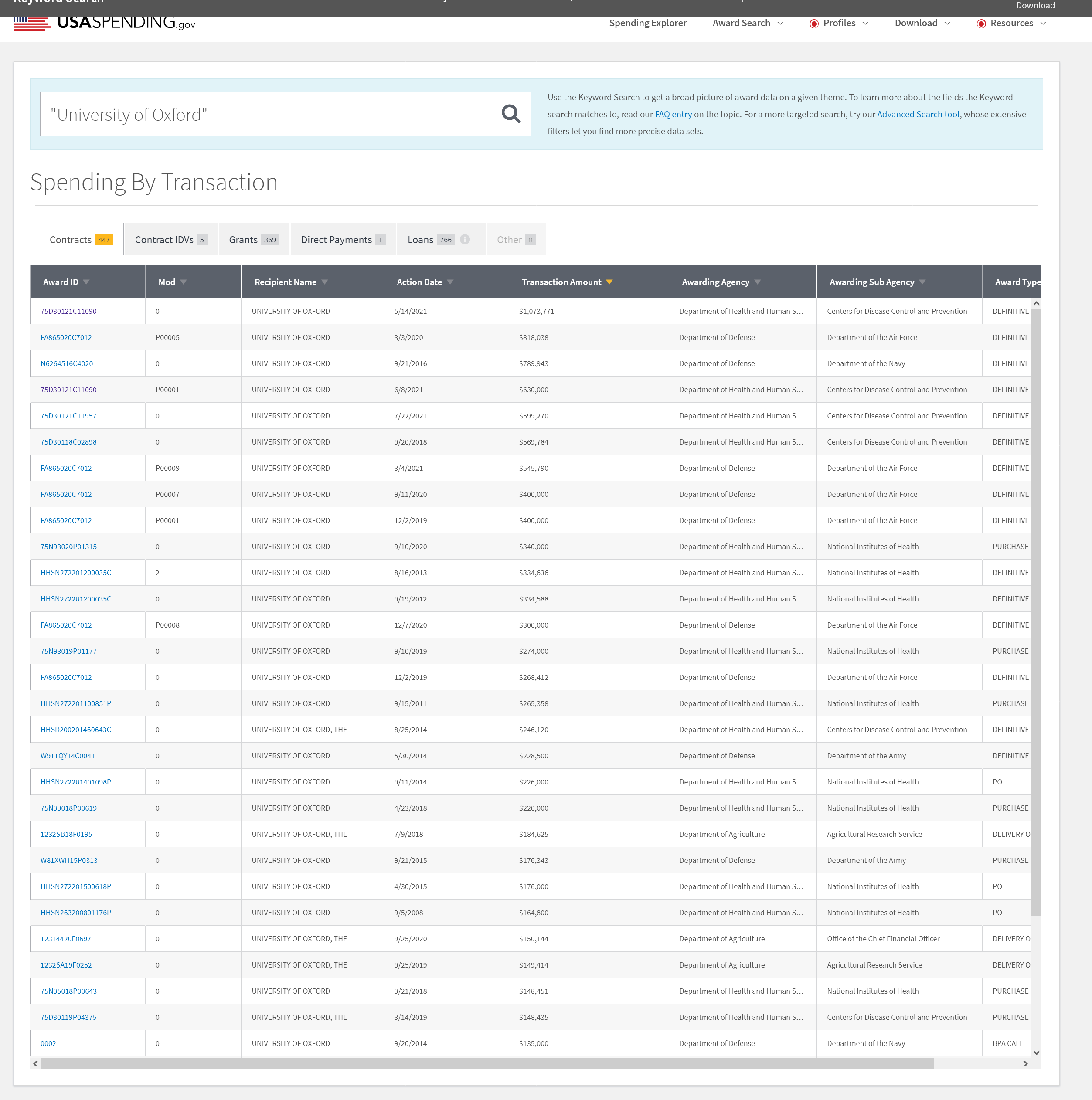
Task: Toggle Transaction Amount sort arrow
Action: (609, 282)
